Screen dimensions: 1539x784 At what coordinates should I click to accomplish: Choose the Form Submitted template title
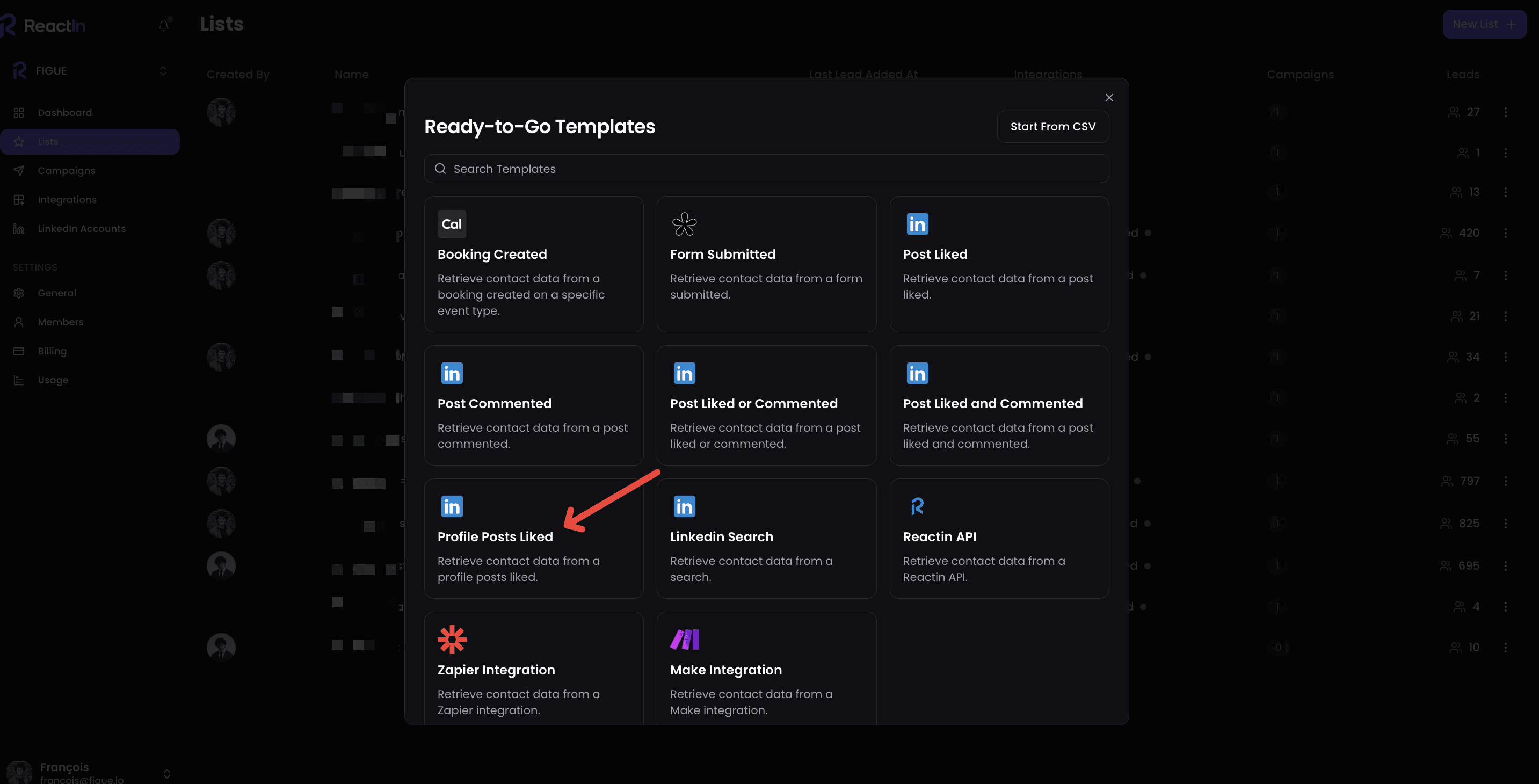(723, 255)
